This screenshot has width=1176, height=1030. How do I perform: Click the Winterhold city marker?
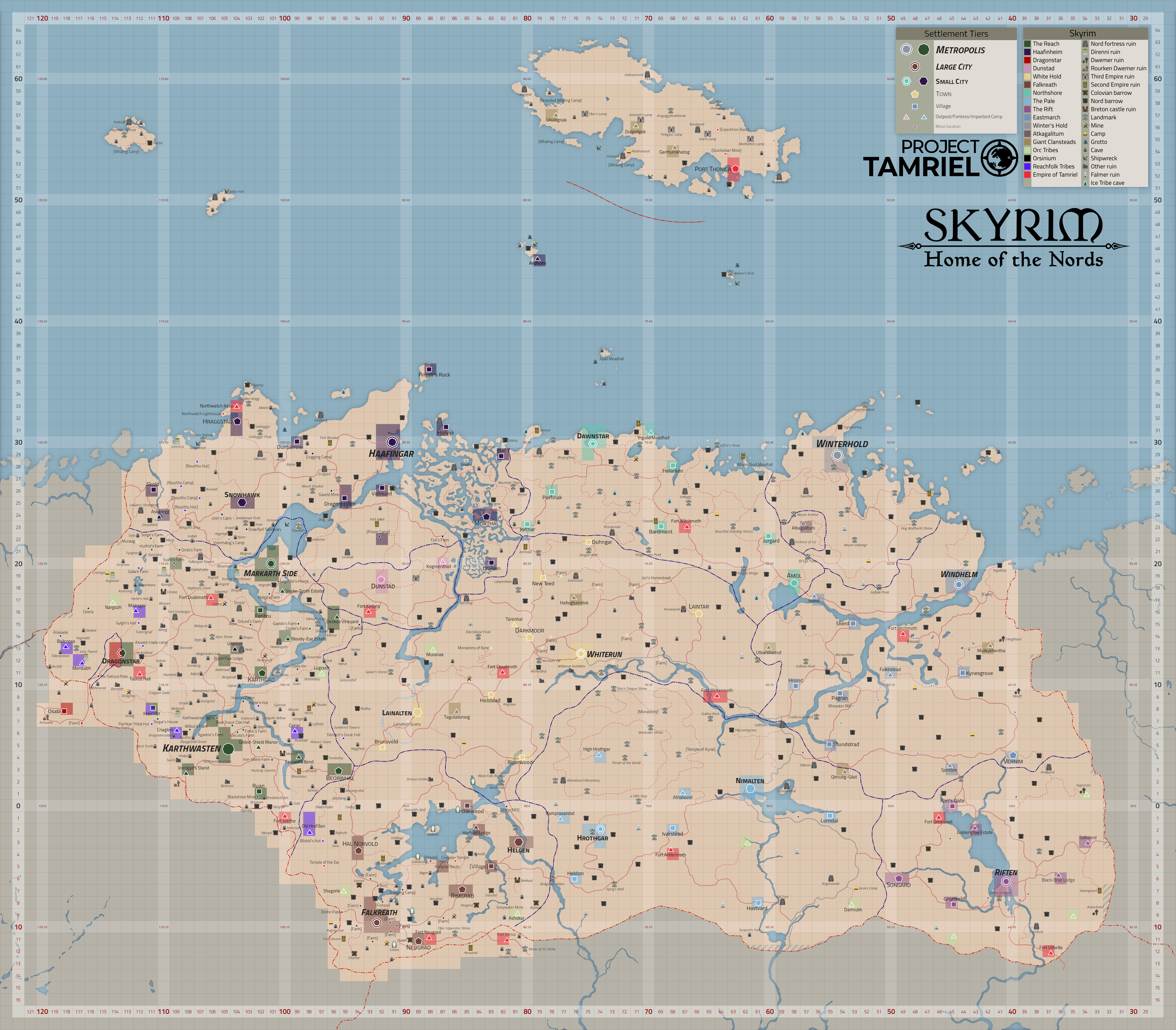[838, 455]
